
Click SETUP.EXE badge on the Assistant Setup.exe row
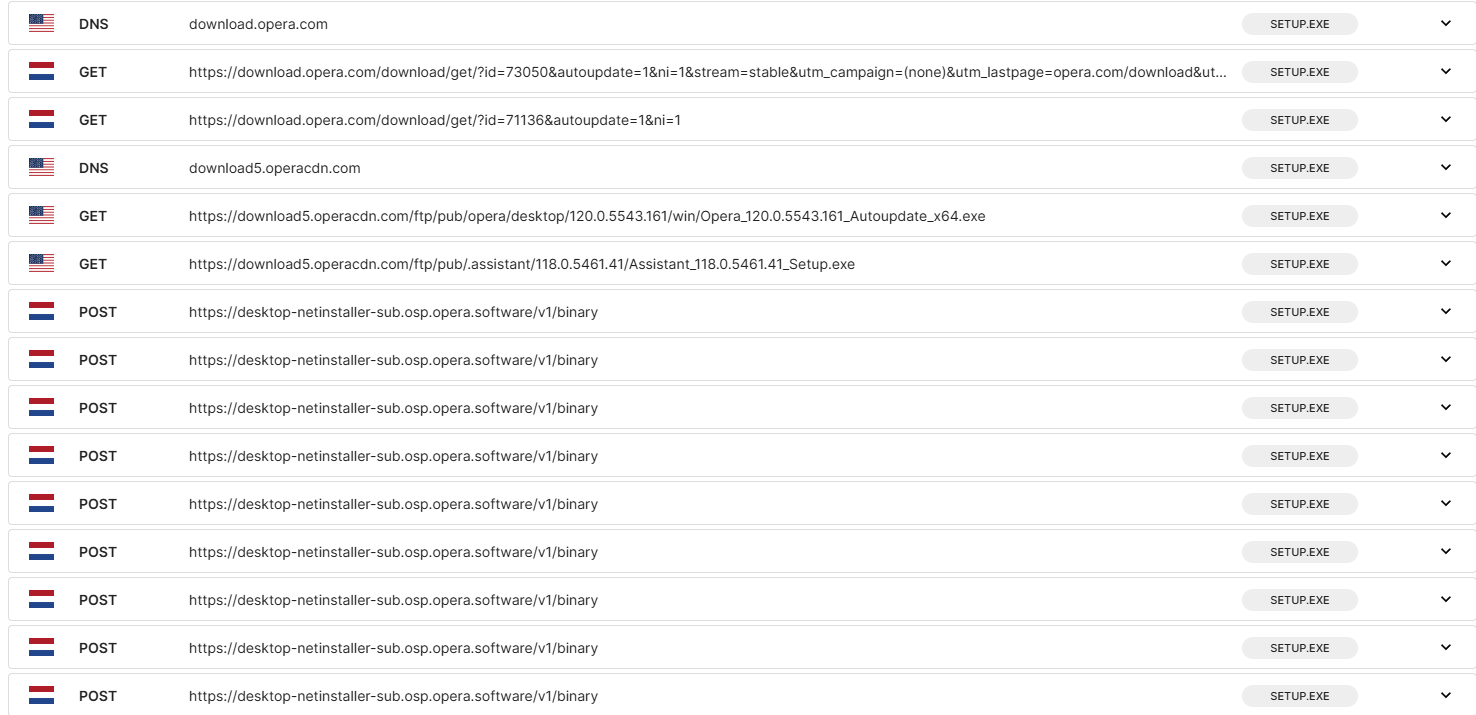(1299, 264)
